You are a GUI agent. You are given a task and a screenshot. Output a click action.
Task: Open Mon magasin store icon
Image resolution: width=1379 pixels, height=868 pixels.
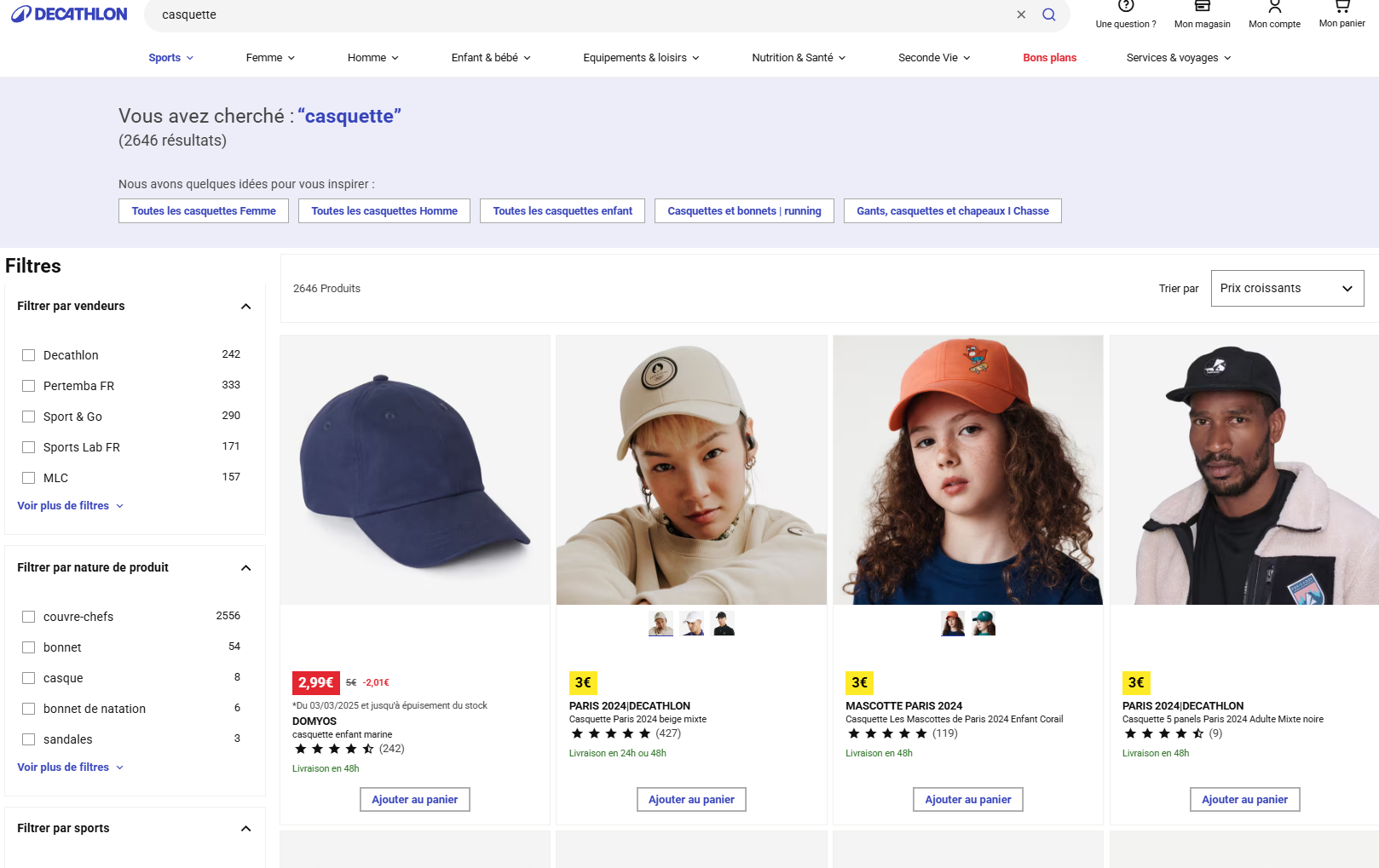point(1202,6)
